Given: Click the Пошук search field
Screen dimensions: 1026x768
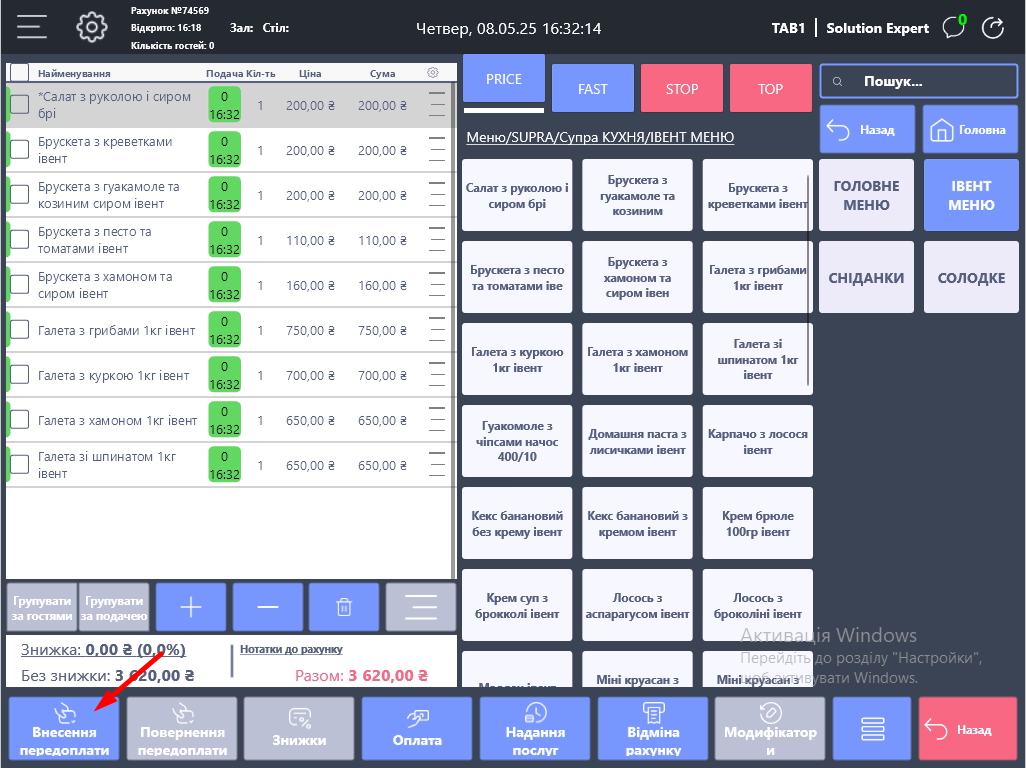Looking at the screenshot, I should 918,81.
